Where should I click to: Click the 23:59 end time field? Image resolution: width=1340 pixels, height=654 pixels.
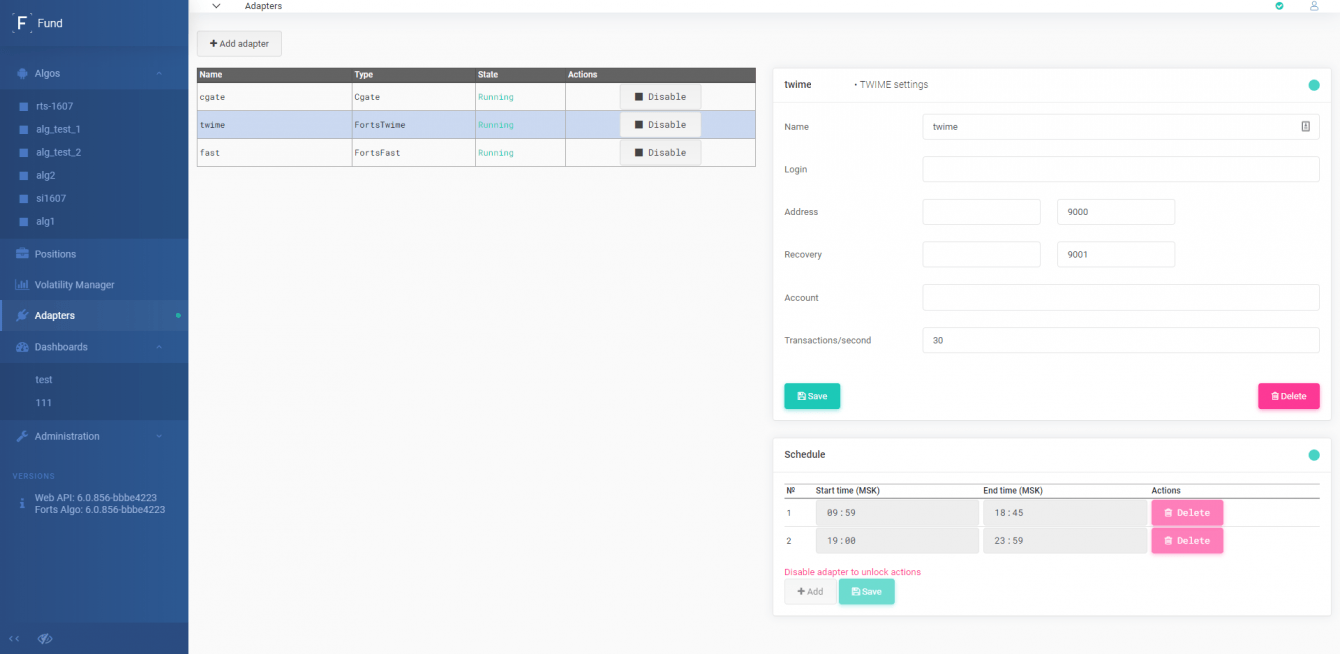coord(1065,541)
